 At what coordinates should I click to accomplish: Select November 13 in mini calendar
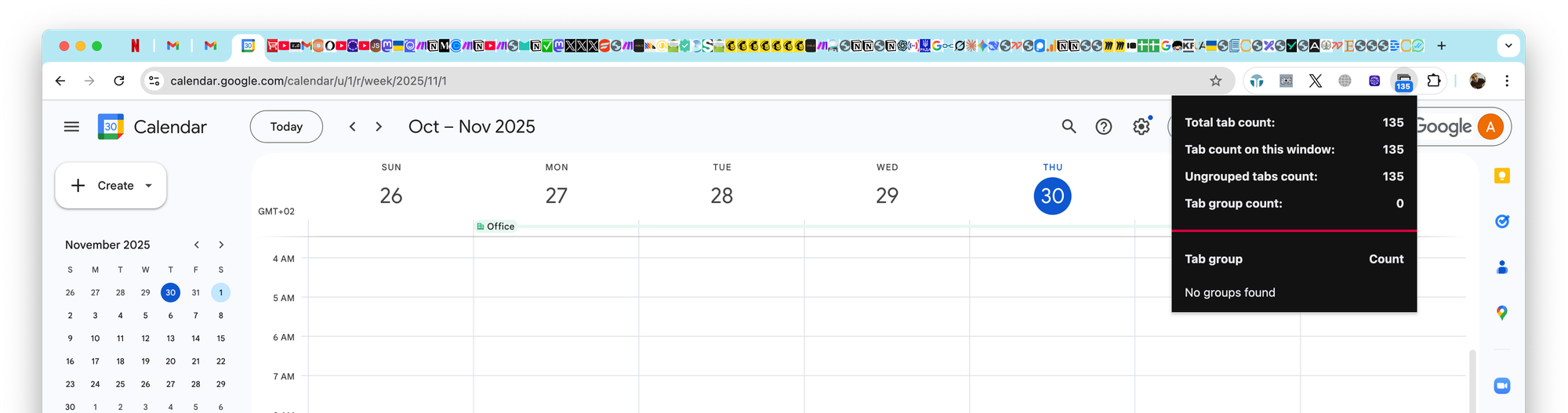pos(170,339)
